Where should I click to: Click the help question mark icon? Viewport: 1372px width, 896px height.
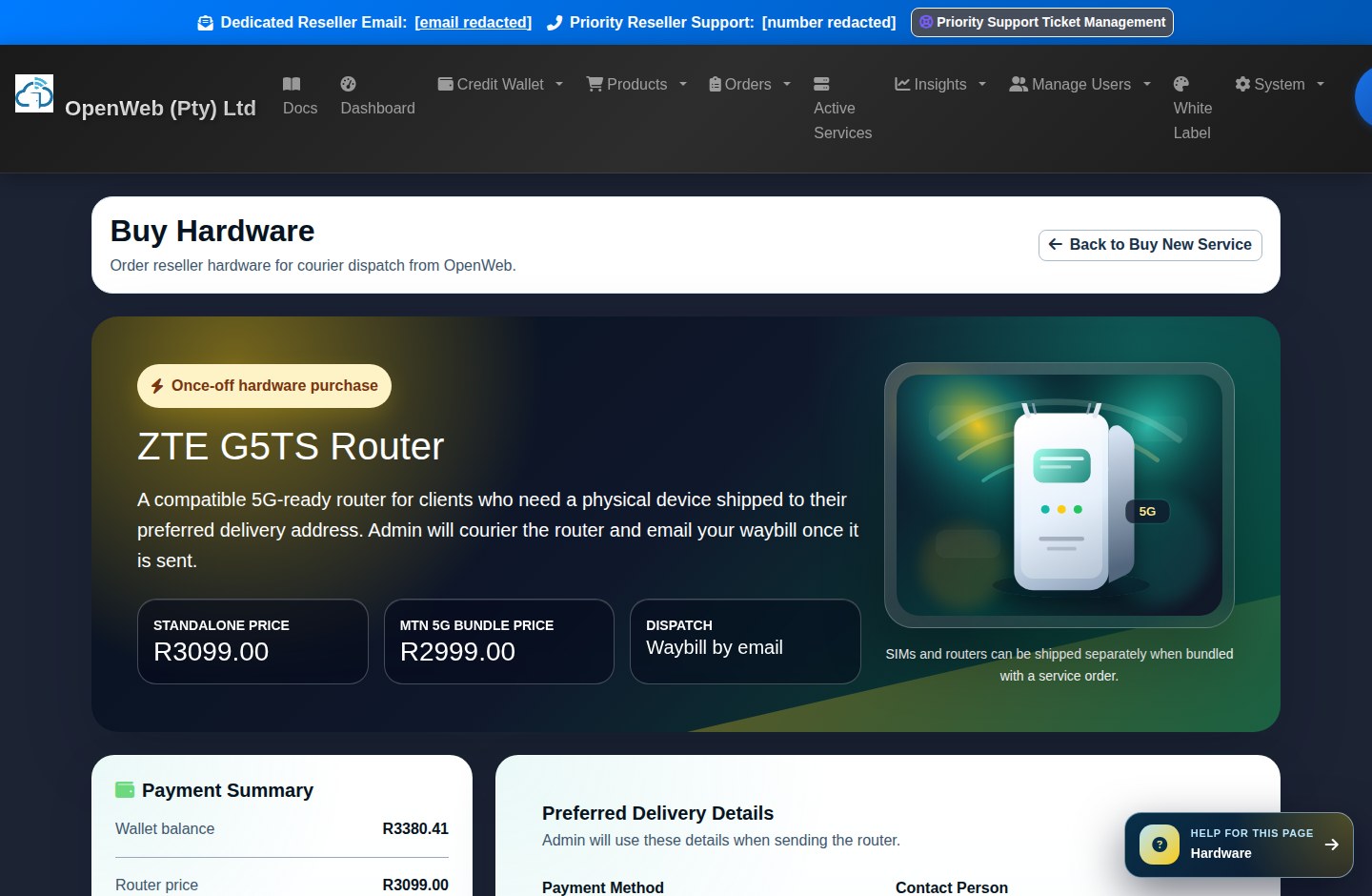point(1160,845)
